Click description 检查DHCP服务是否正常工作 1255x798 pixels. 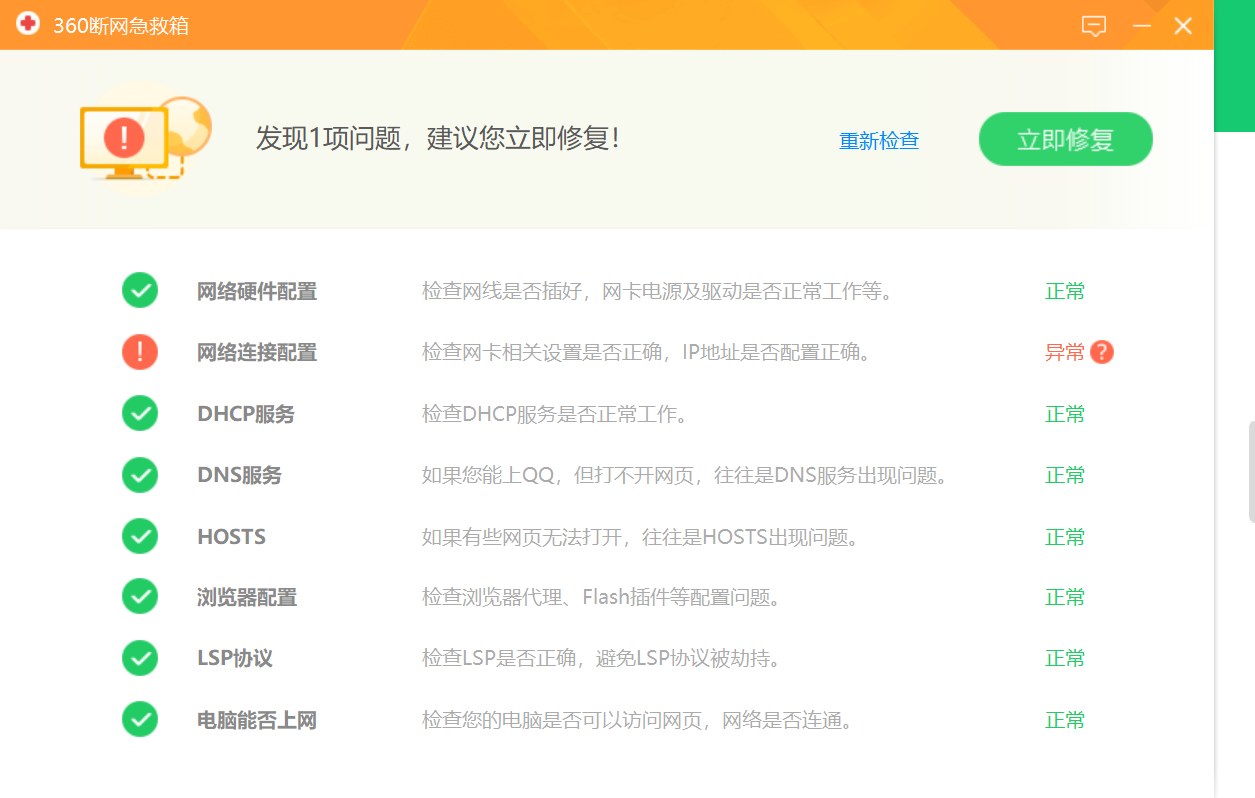coord(555,414)
